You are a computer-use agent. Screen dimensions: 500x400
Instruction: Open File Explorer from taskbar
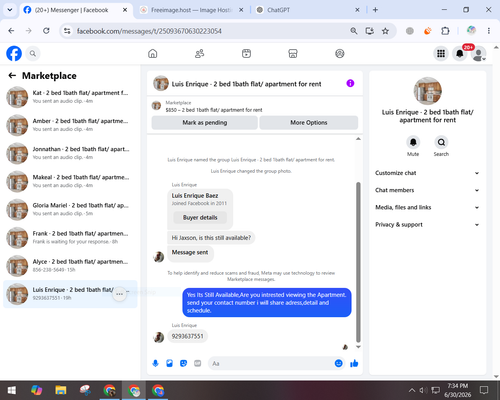coord(61,390)
